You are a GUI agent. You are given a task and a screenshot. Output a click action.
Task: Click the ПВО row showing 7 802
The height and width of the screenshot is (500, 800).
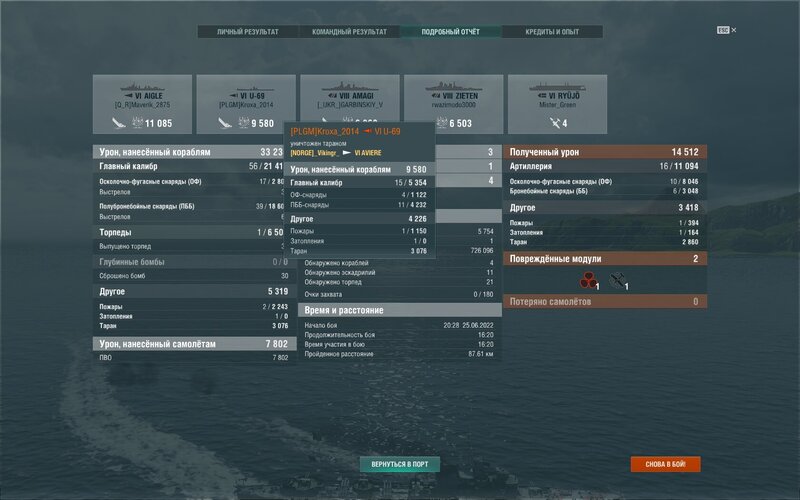pyautogui.click(x=194, y=358)
